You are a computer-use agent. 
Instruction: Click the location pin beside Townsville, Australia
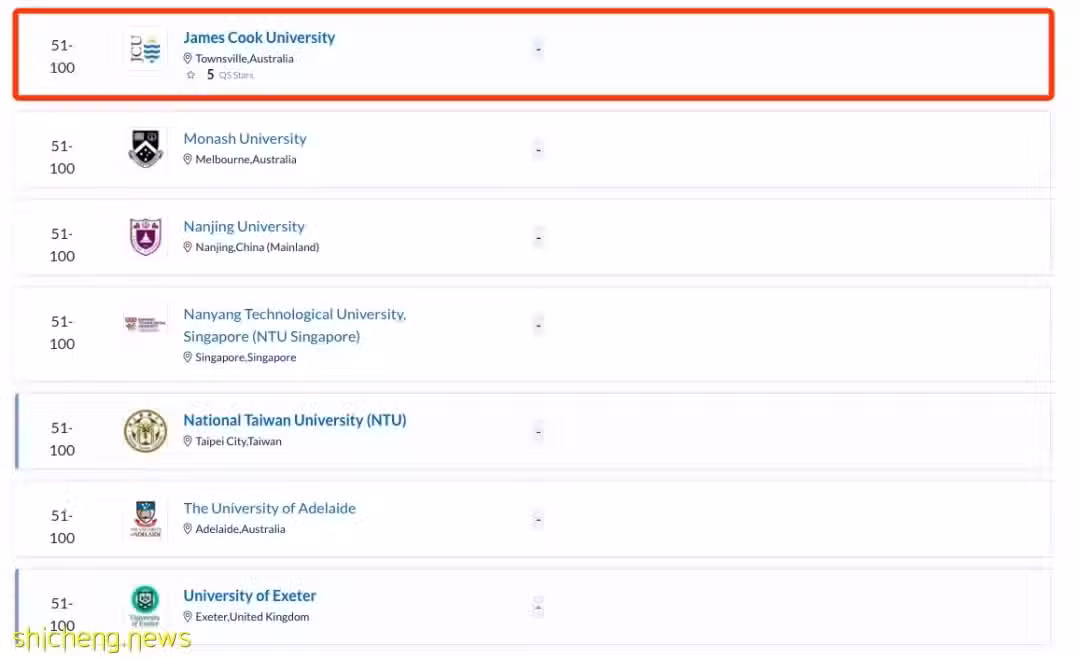pyautogui.click(x=187, y=59)
